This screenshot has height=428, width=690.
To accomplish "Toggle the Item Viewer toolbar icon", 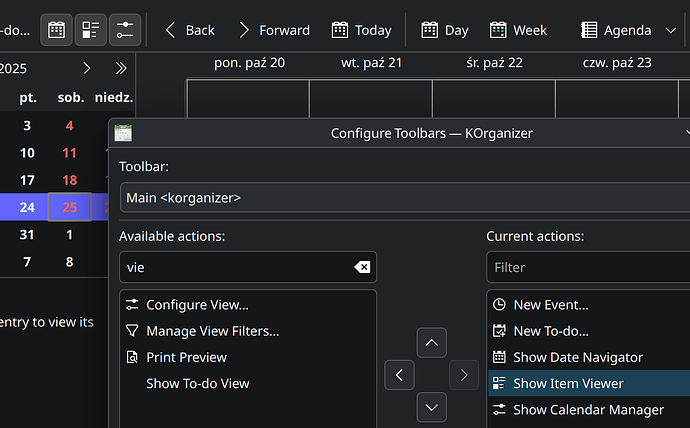I will pos(91,29).
